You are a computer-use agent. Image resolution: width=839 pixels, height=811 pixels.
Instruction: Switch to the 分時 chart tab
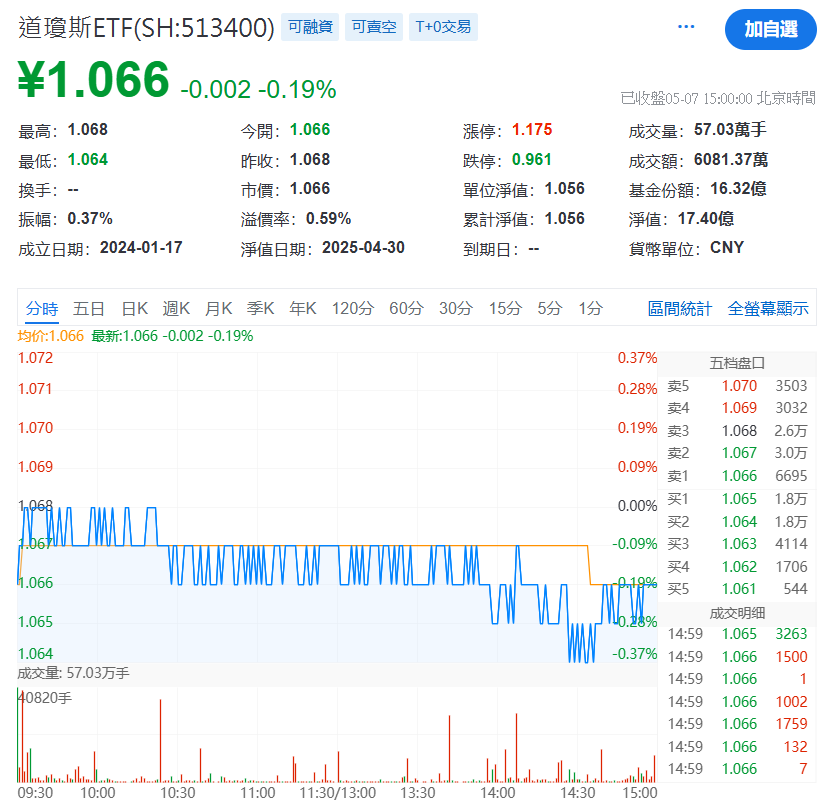[x=42, y=309]
